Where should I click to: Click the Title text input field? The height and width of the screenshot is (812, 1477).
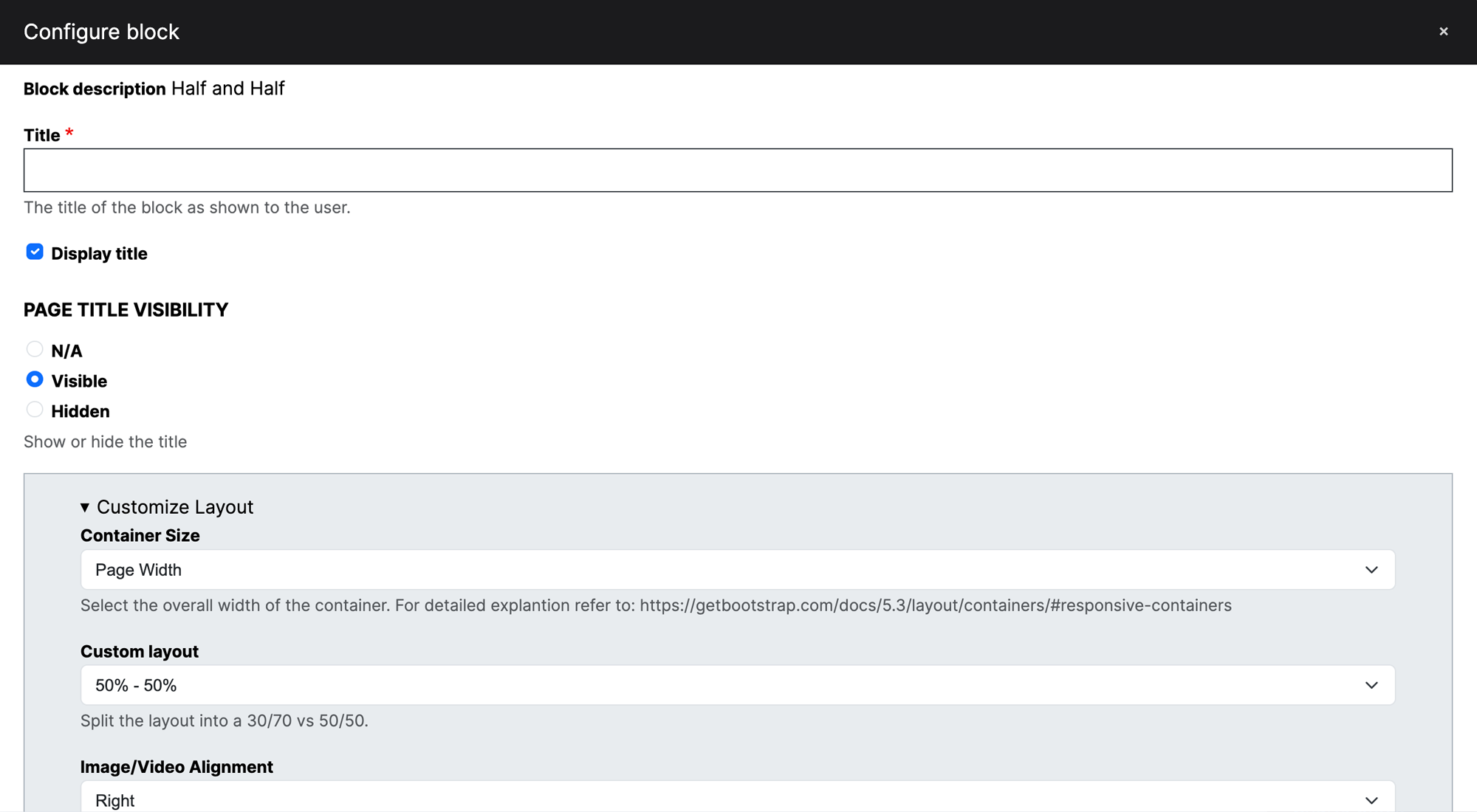coord(737,171)
